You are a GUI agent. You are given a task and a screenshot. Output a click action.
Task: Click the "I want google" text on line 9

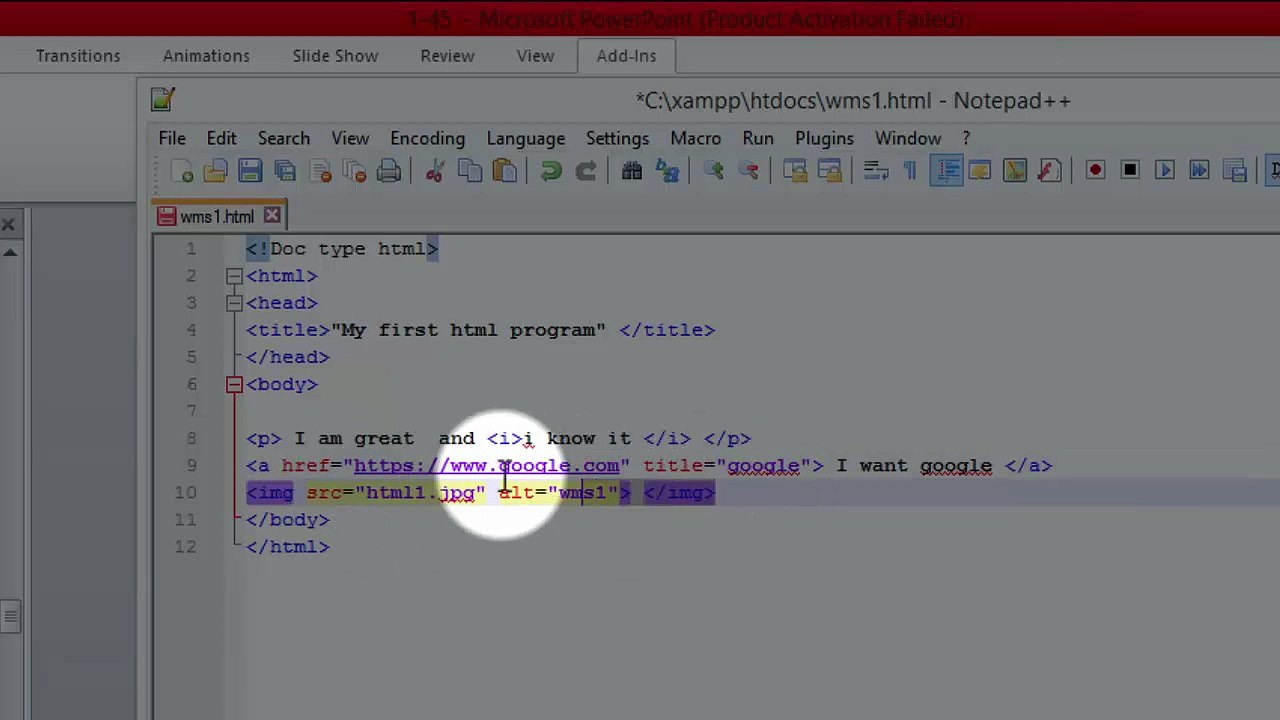pyautogui.click(x=914, y=466)
